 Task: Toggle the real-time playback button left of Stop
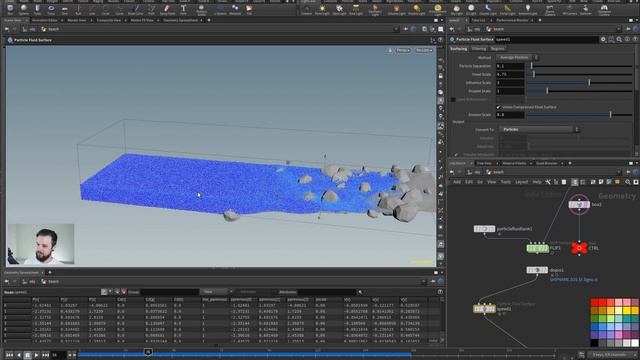pyautogui.click(x=18, y=355)
